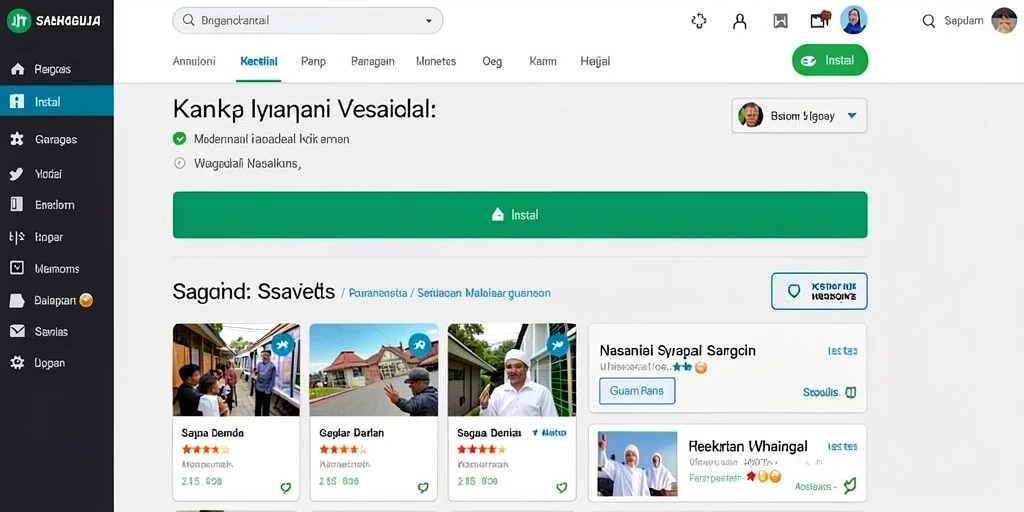Viewport: 1024px width, 512px height.
Task: Open the Oeg tab
Action: pos(492,61)
